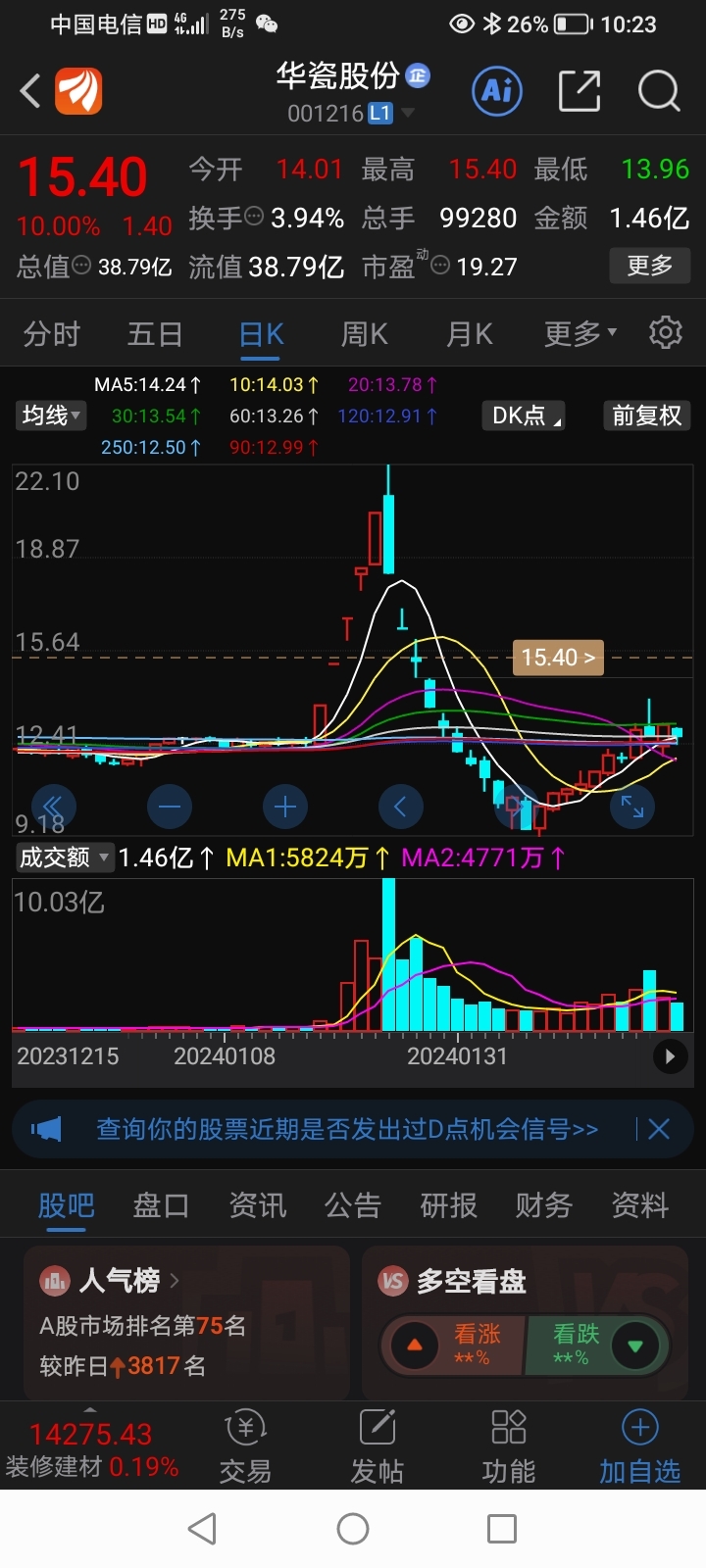706x1568 pixels.
Task: Switch to 月K tab
Action: coord(470,334)
